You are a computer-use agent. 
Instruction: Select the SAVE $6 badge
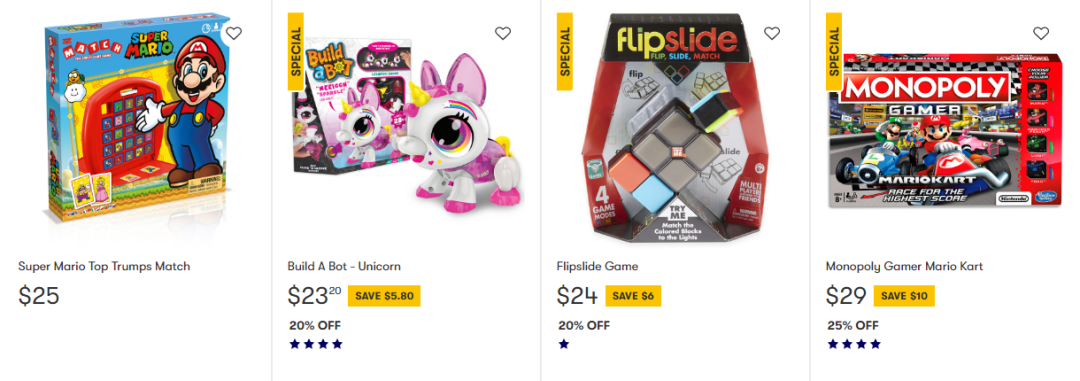(x=633, y=296)
